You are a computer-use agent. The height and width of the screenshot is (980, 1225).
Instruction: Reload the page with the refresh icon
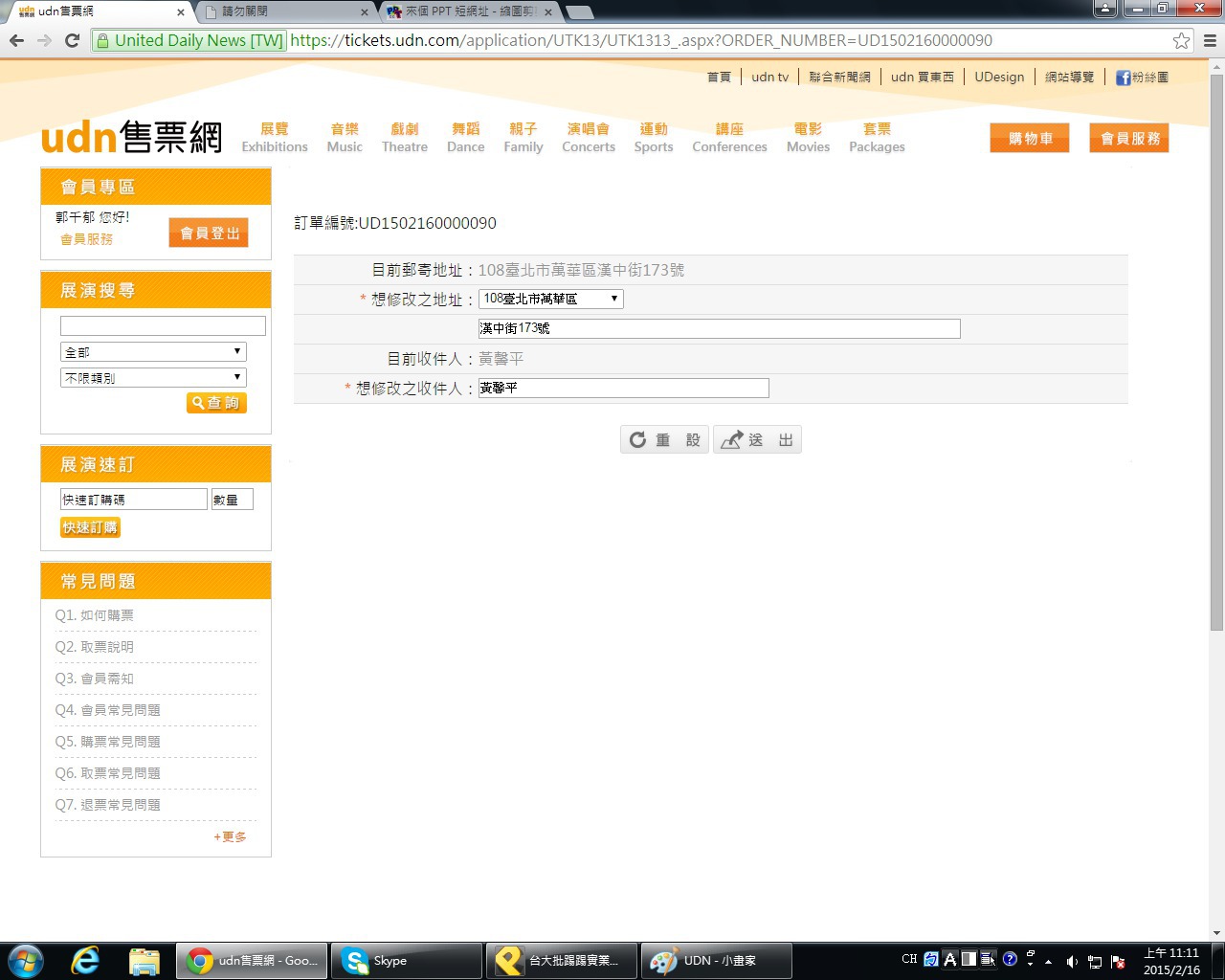click(72, 40)
